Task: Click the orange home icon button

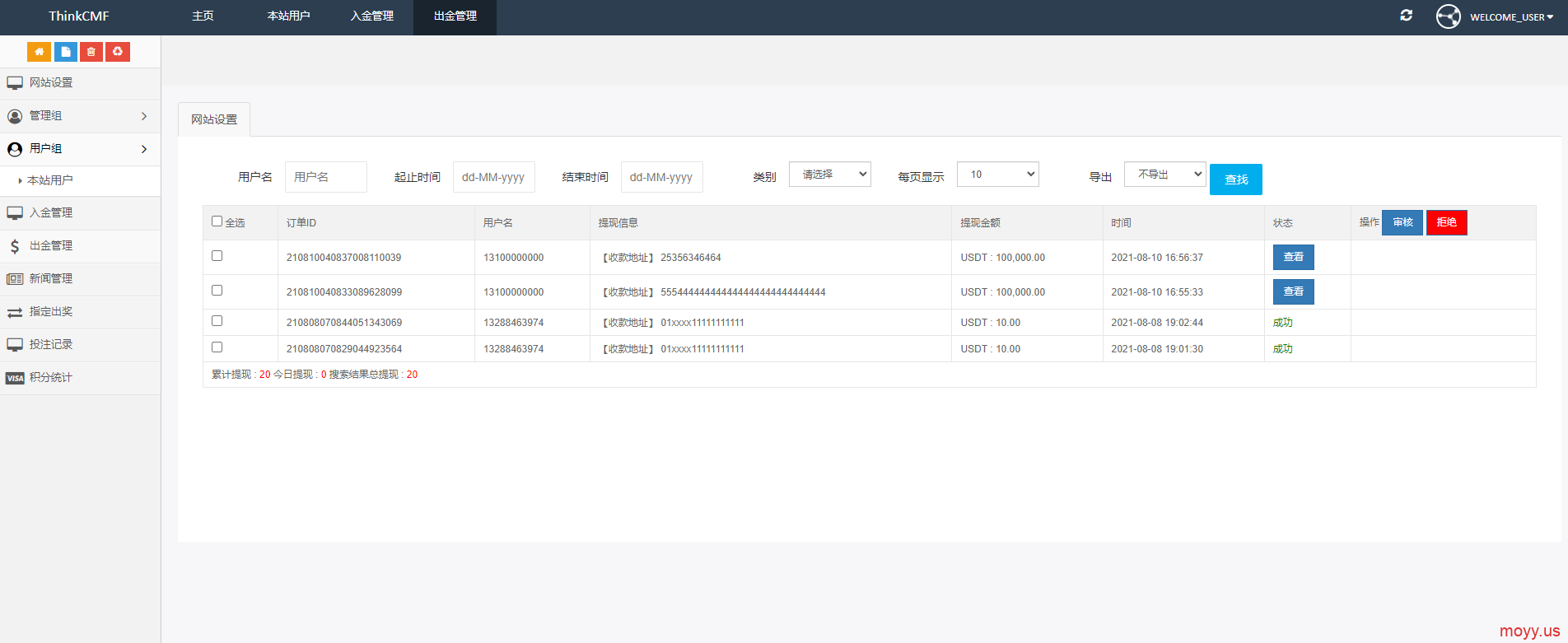Action: pyautogui.click(x=39, y=52)
